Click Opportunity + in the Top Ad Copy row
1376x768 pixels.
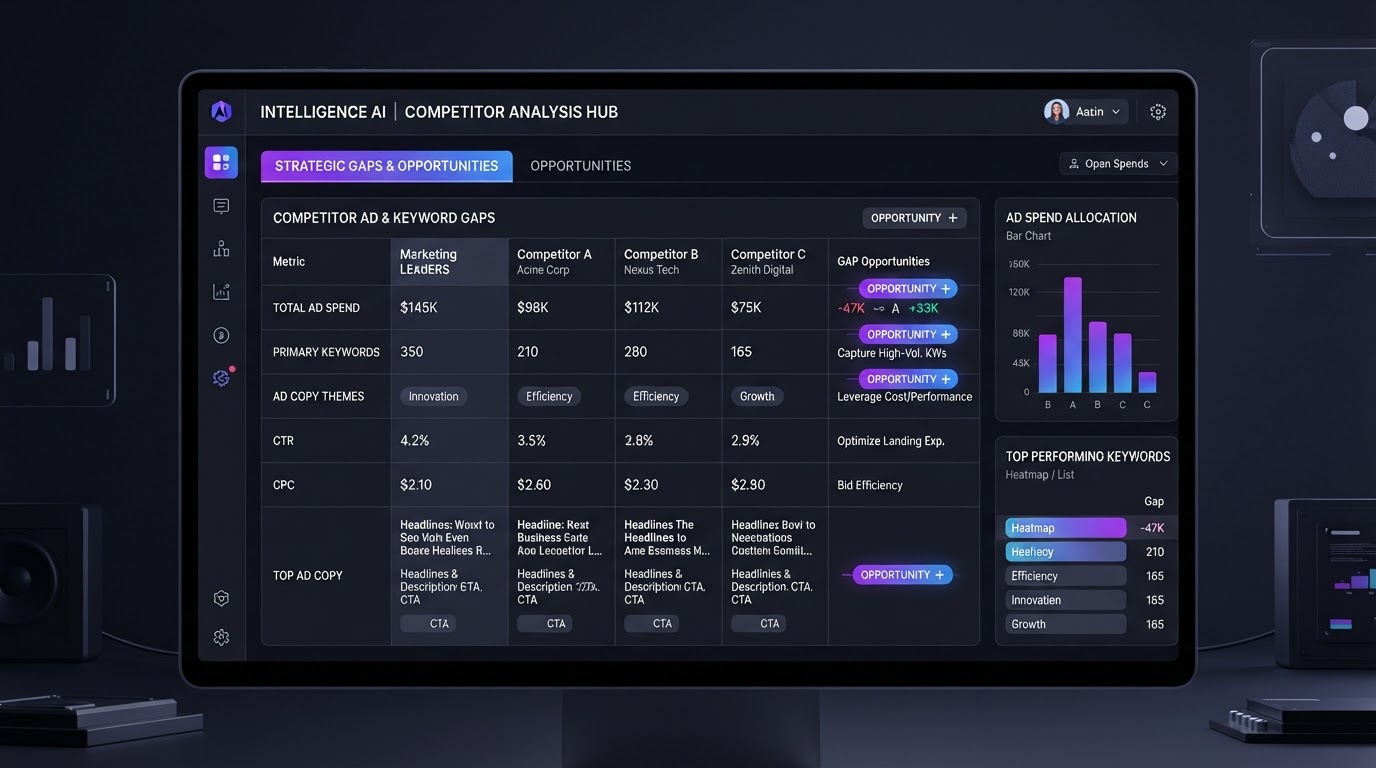(902, 575)
